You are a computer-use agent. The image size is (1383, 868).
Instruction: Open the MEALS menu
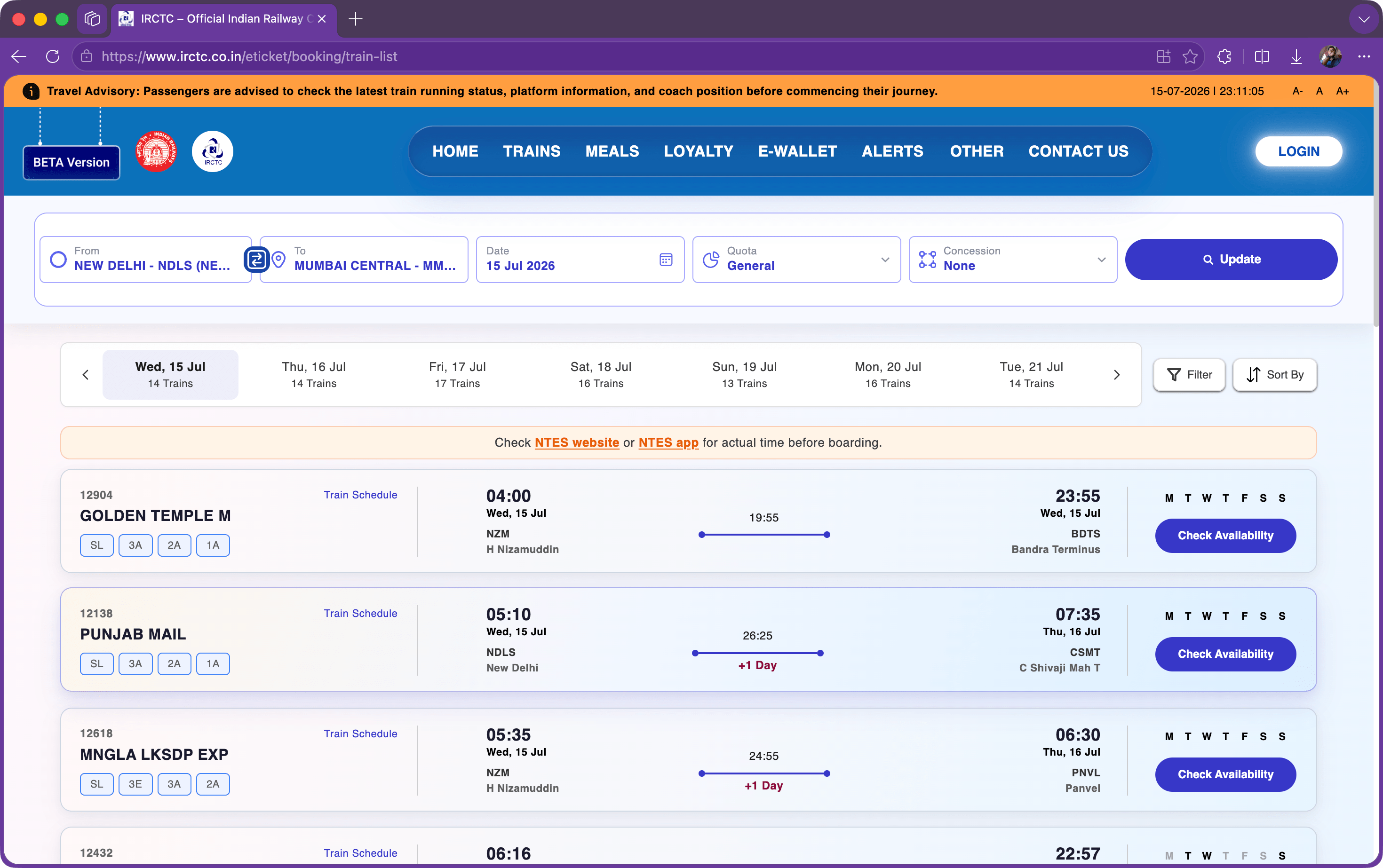[x=612, y=151]
